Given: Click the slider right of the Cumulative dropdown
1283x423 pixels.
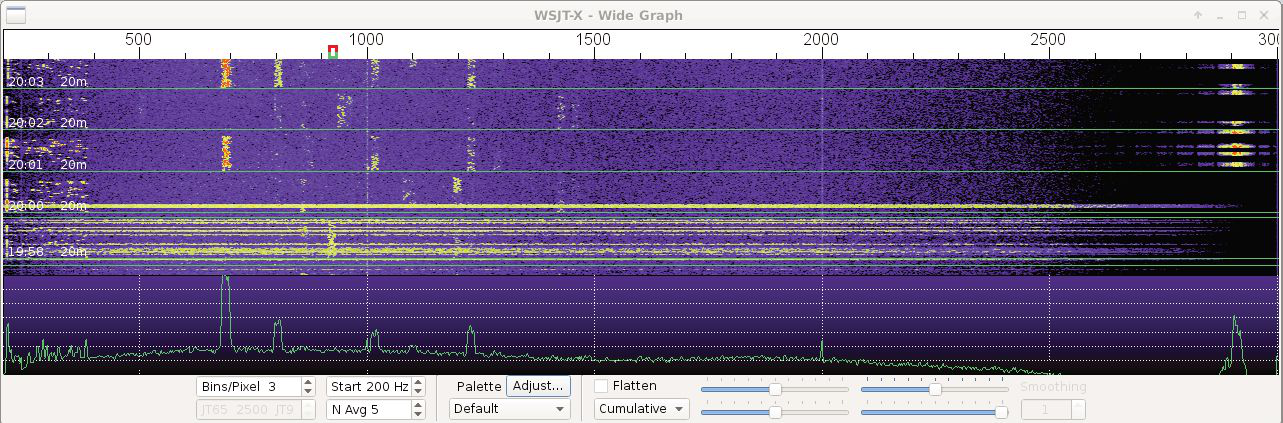Looking at the screenshot, I should (774, 411).
